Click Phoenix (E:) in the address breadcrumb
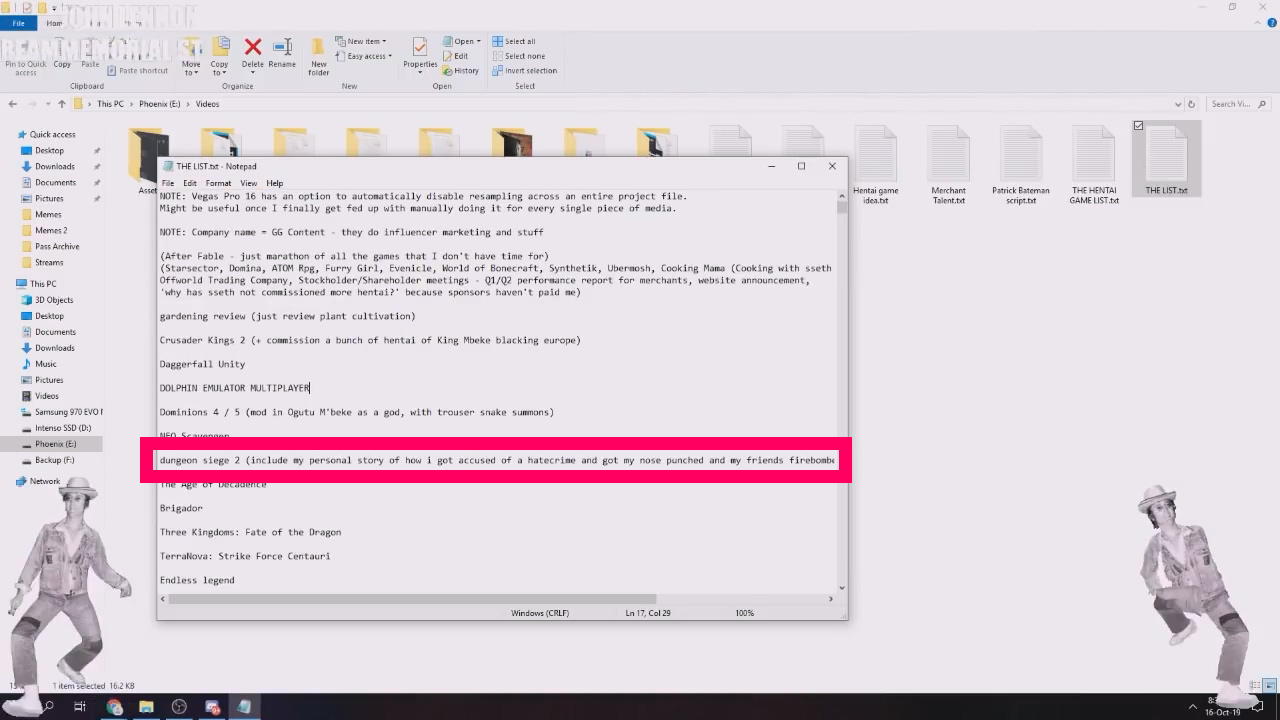The width and height of the screenshot is (1280, 720). tap(159, 104)
